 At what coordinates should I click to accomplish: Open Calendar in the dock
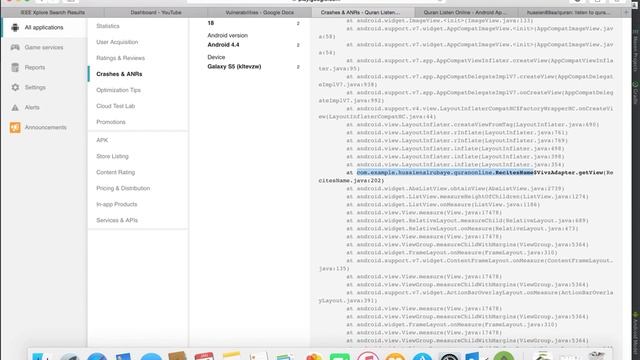pyautogui.click(x=204, y=356)
